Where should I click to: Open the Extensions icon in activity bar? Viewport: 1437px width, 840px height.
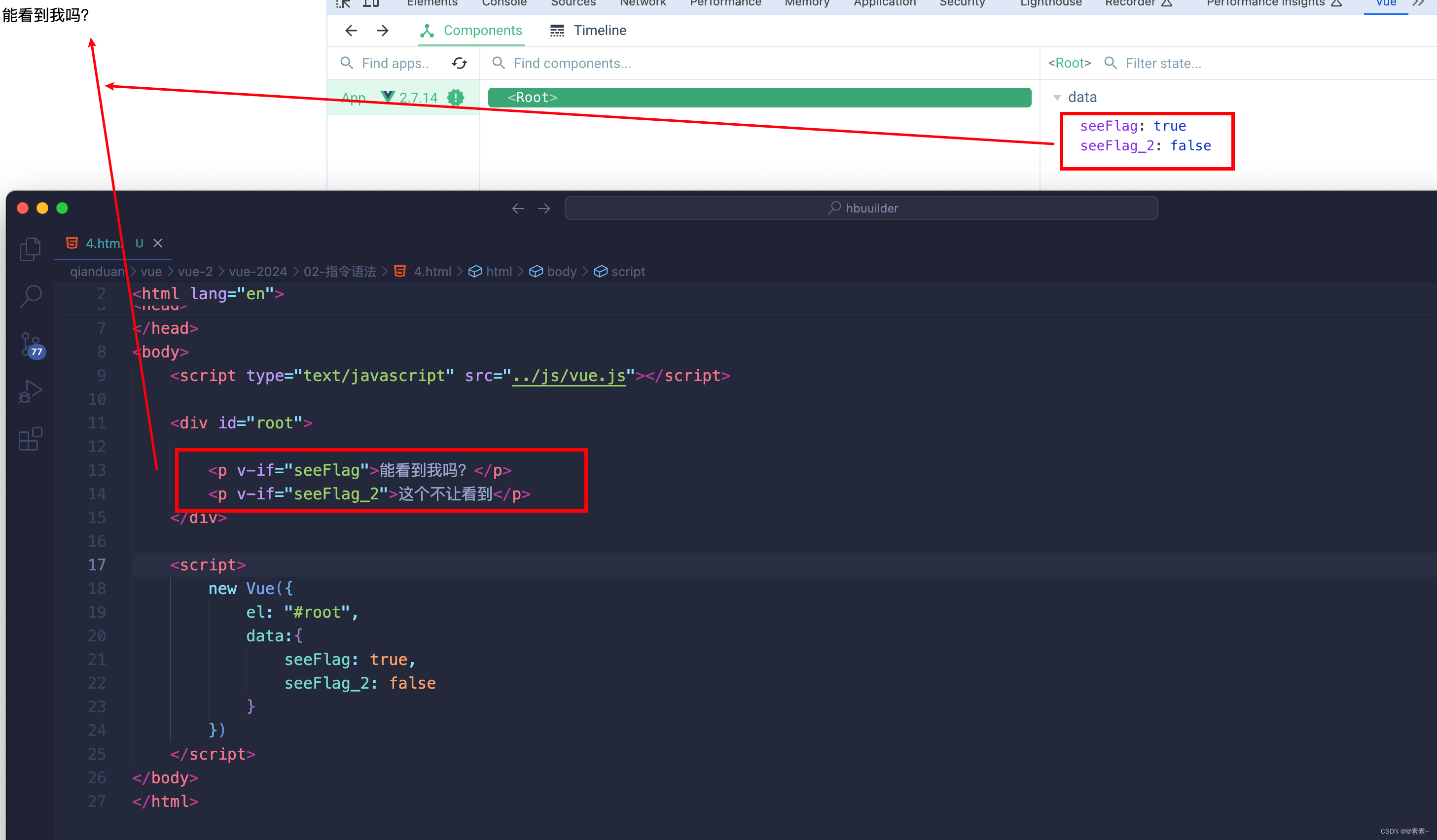pyautogui.click(x=30, y=439)
